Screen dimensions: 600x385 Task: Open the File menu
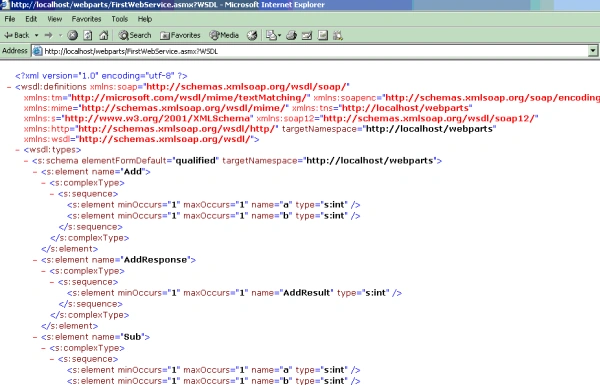[x=10, y=19]
